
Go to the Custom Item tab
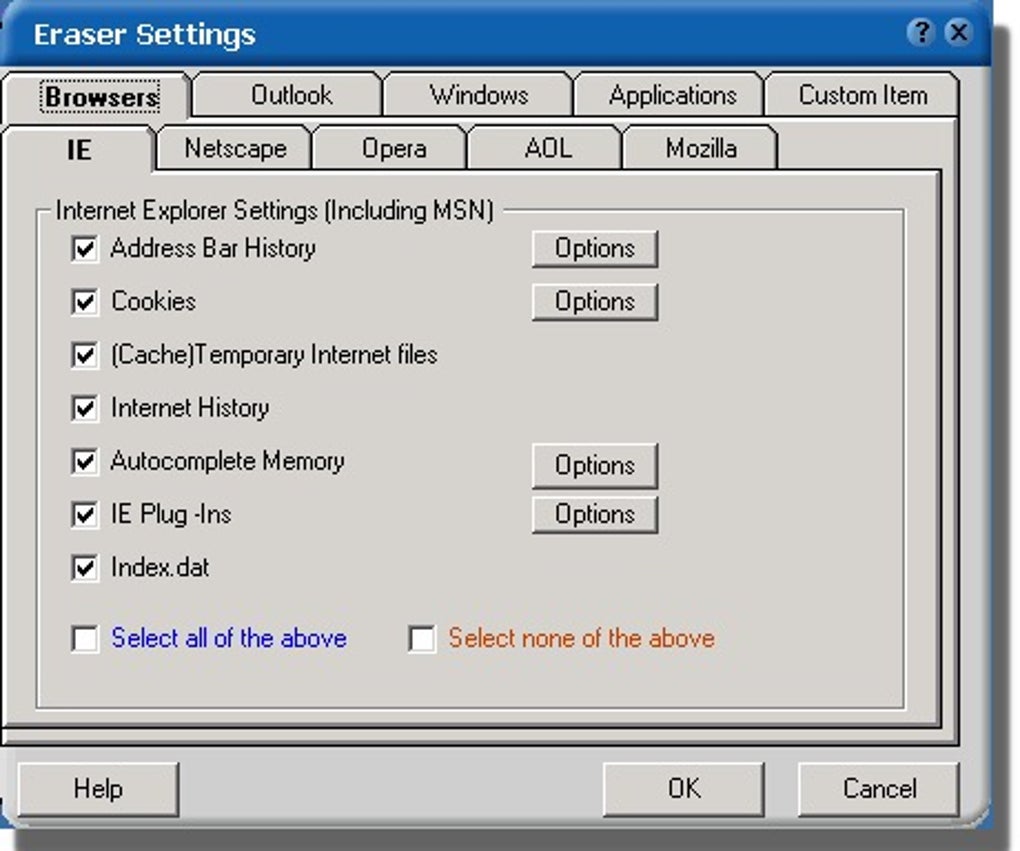863,95
